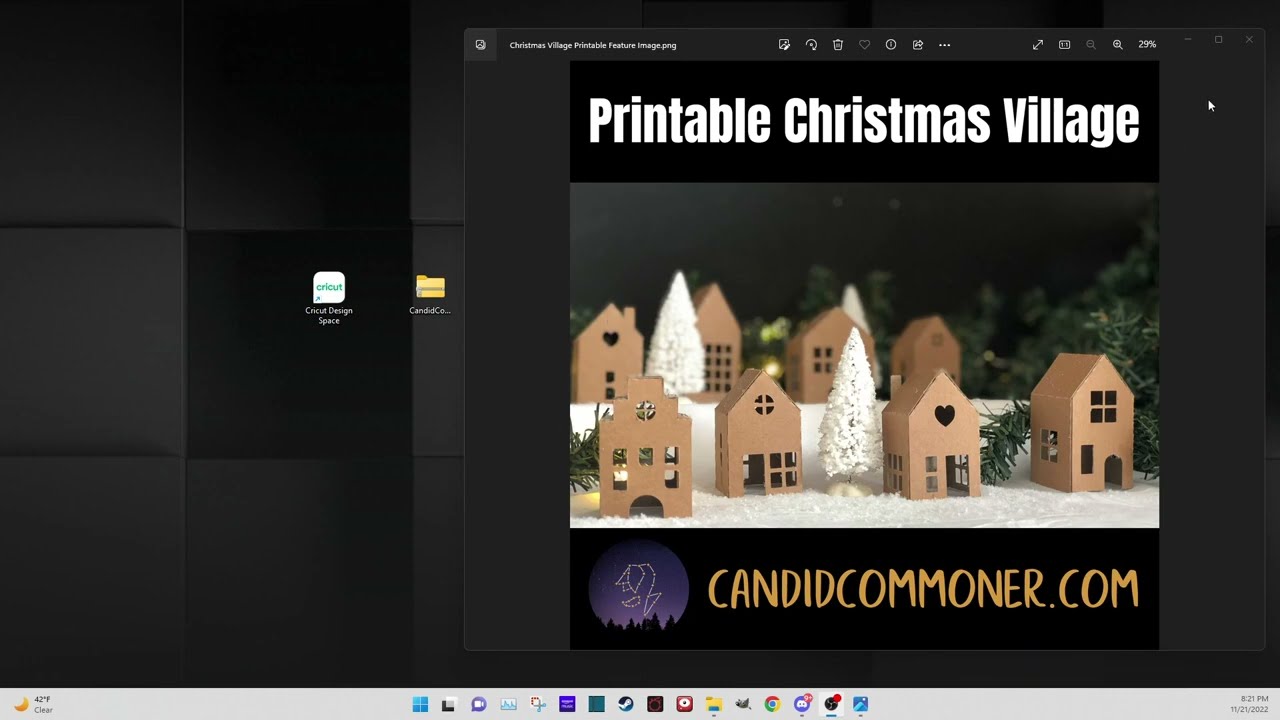Open Discord from the taskbar
Image resolution: width=1280 pixels, height=720 pixels.
(x=802, y=704)
